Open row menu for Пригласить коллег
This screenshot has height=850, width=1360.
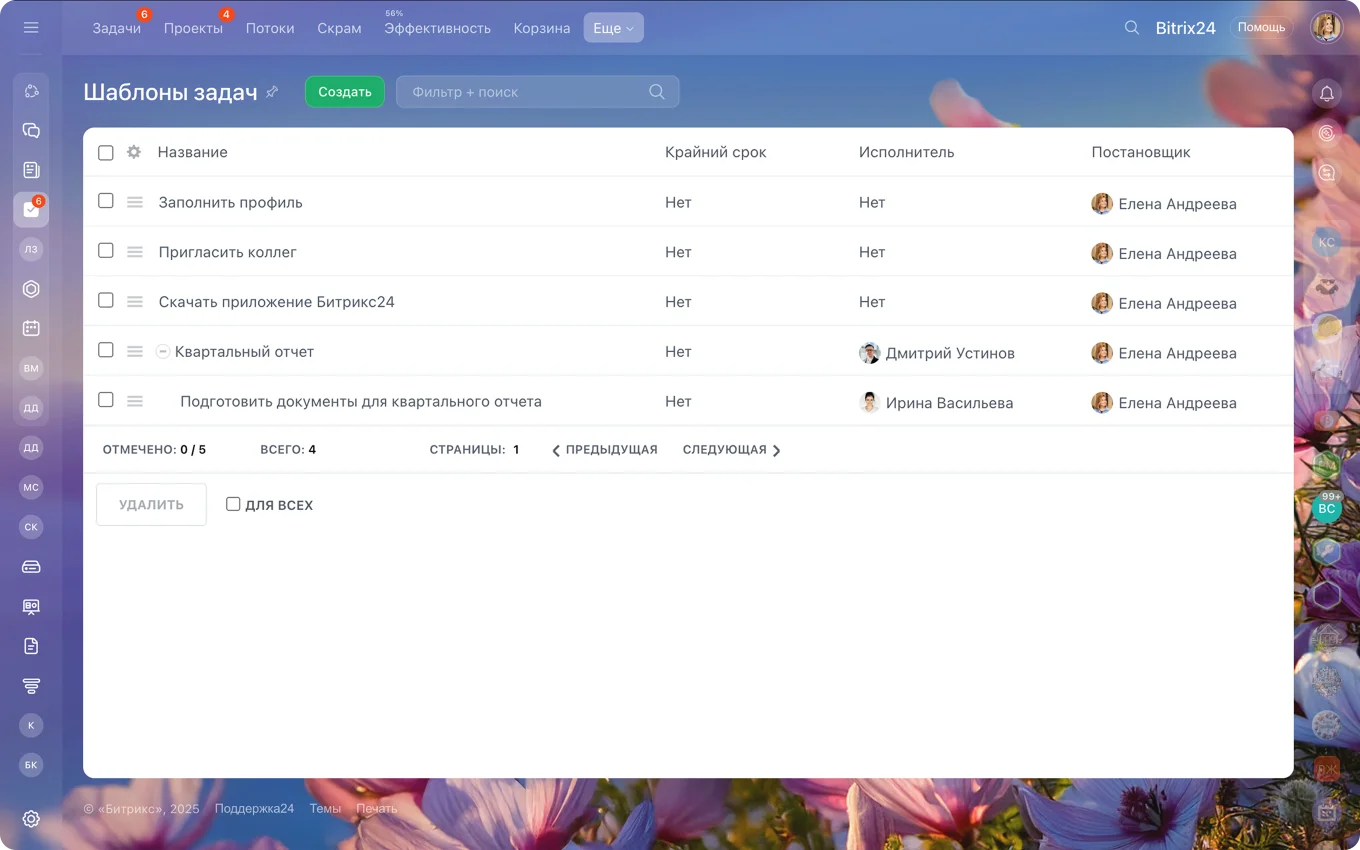[135, 252]
